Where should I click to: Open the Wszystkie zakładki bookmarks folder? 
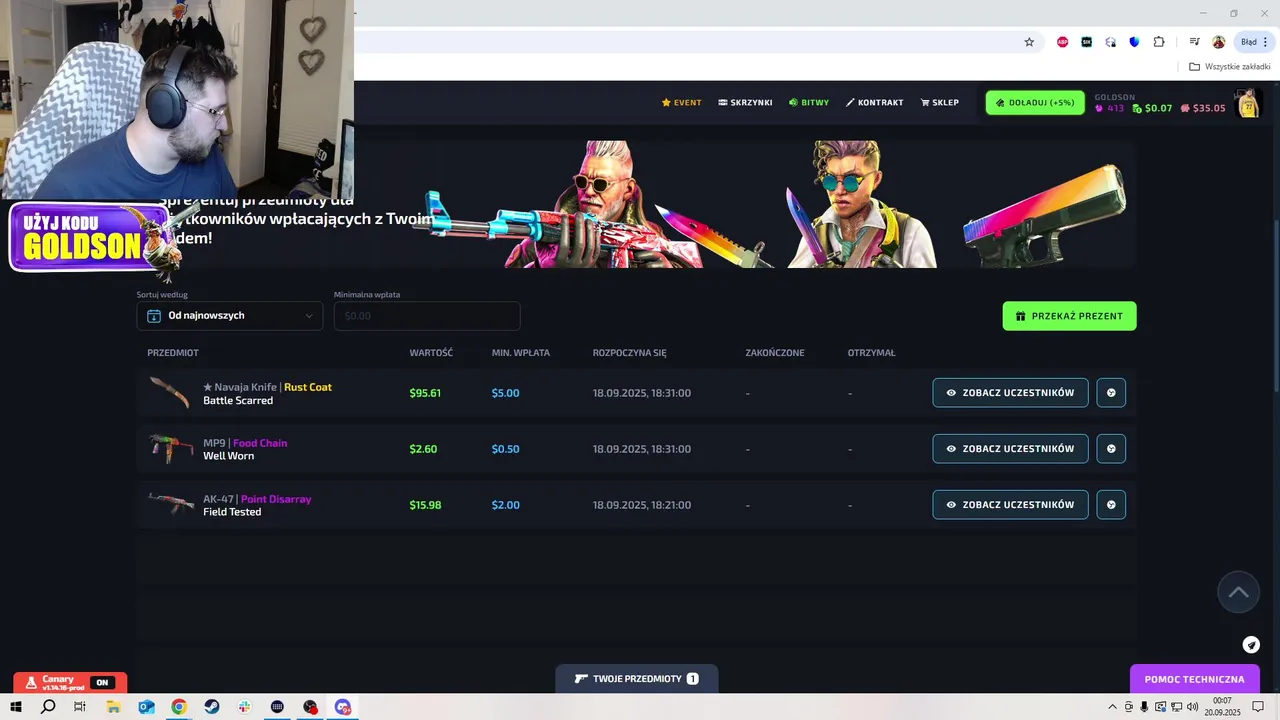[x=1229, y=67]
